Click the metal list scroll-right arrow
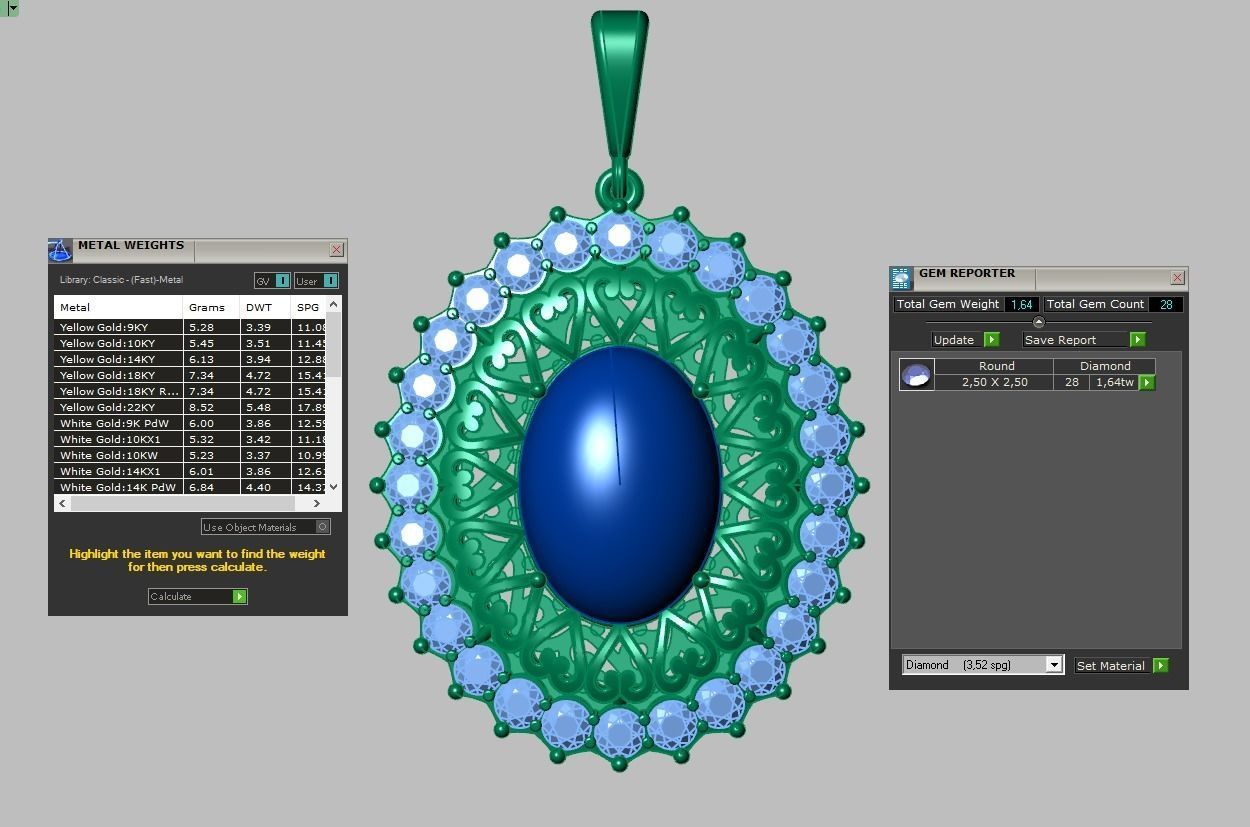Screen dimensions: 1250x827 (317, 503)
